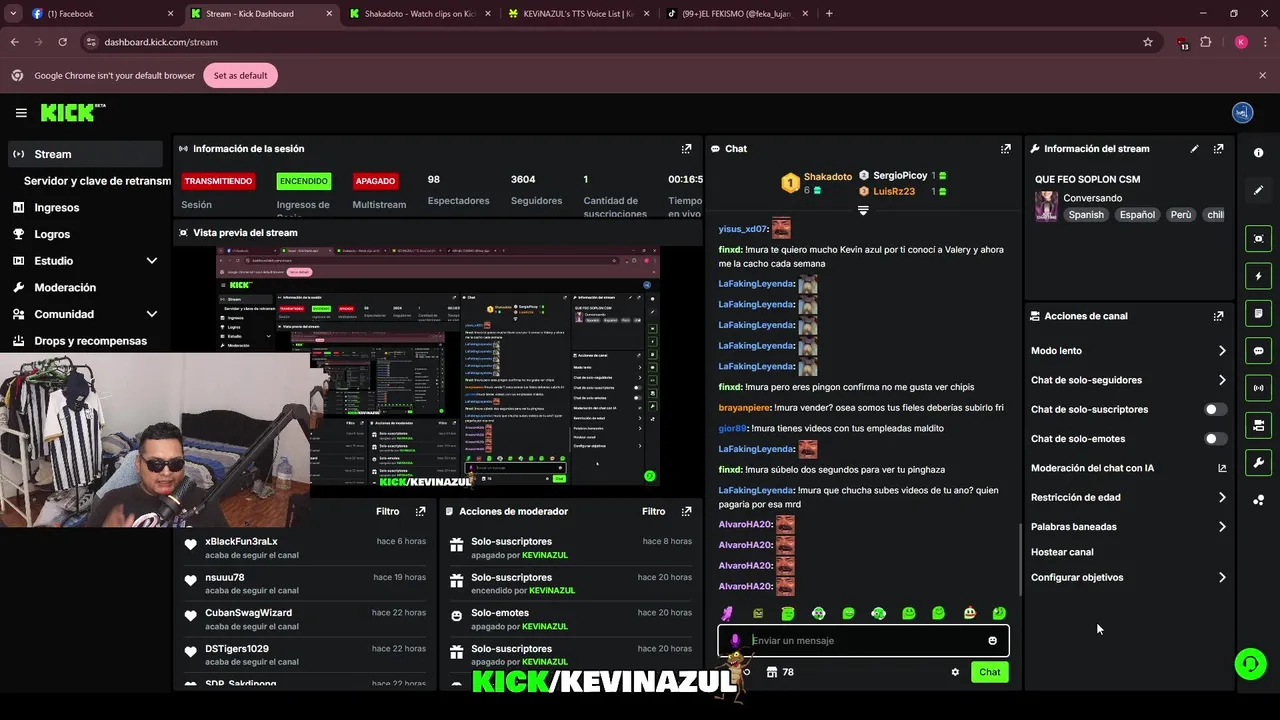Switch to the Shakadoto clips browser tab
The width and height of the screenshot is (1280, 720).
418,14
